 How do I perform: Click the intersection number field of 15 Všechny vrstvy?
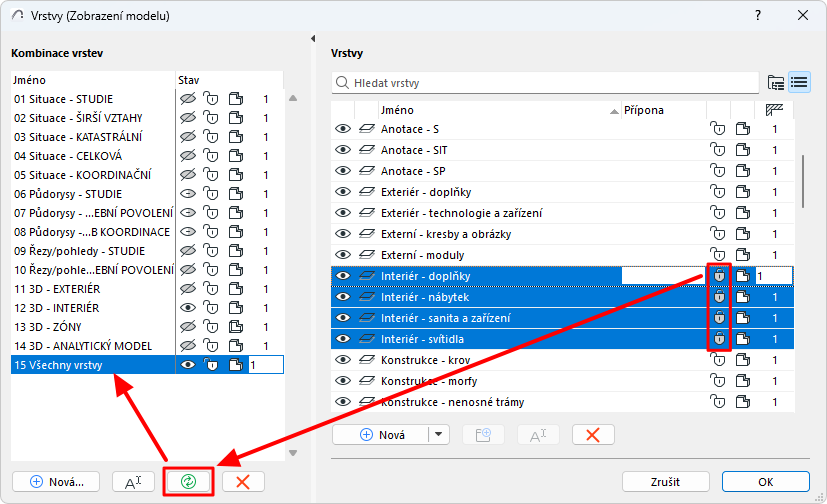pos(266,365)
